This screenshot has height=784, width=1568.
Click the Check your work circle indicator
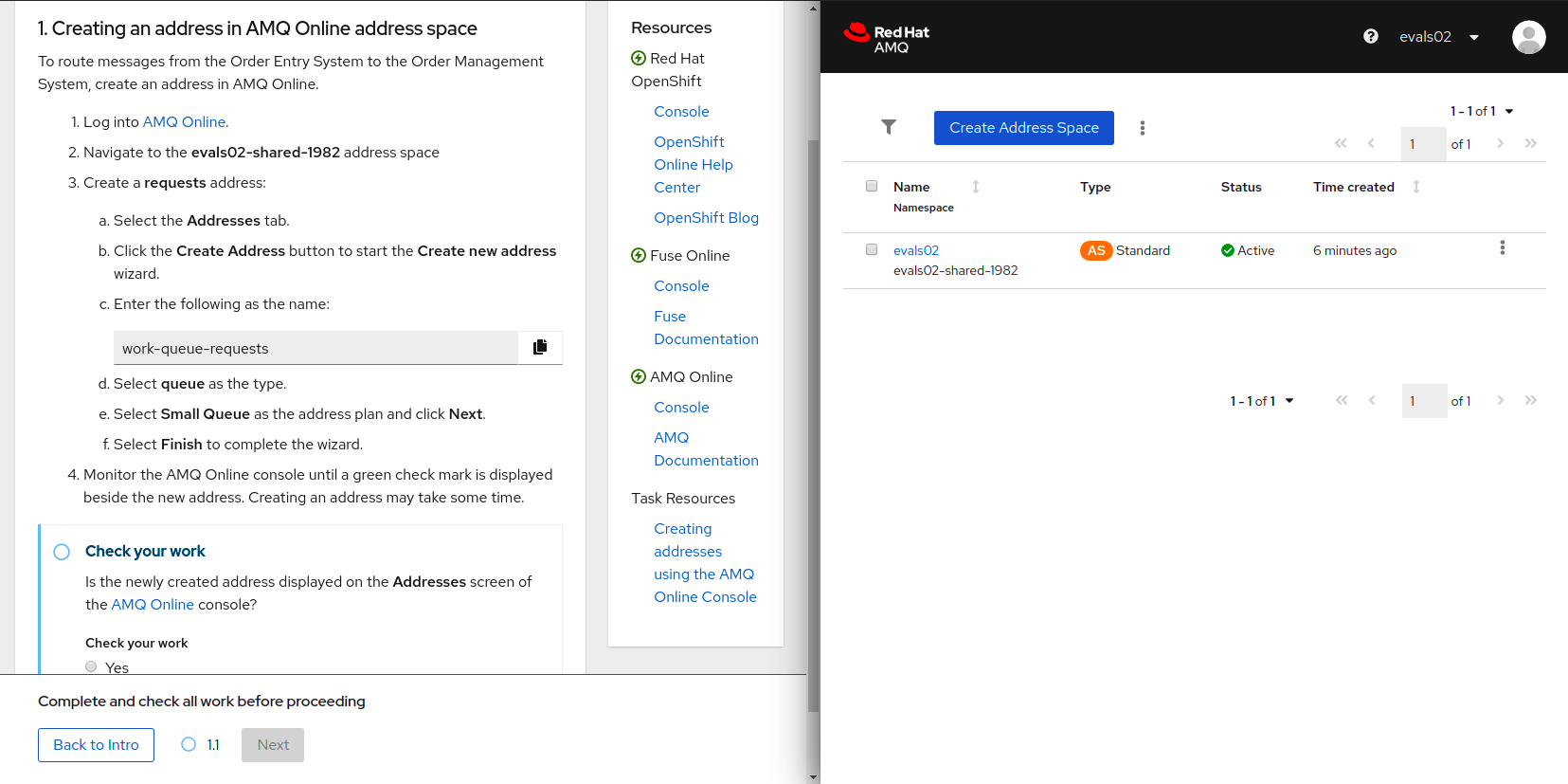(x=62, y=552)
